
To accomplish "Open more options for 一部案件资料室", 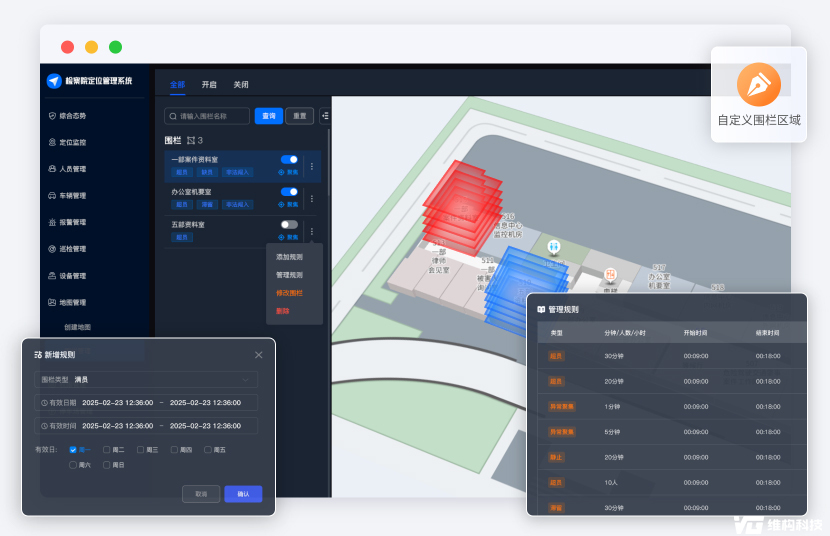I will [311, 166].
